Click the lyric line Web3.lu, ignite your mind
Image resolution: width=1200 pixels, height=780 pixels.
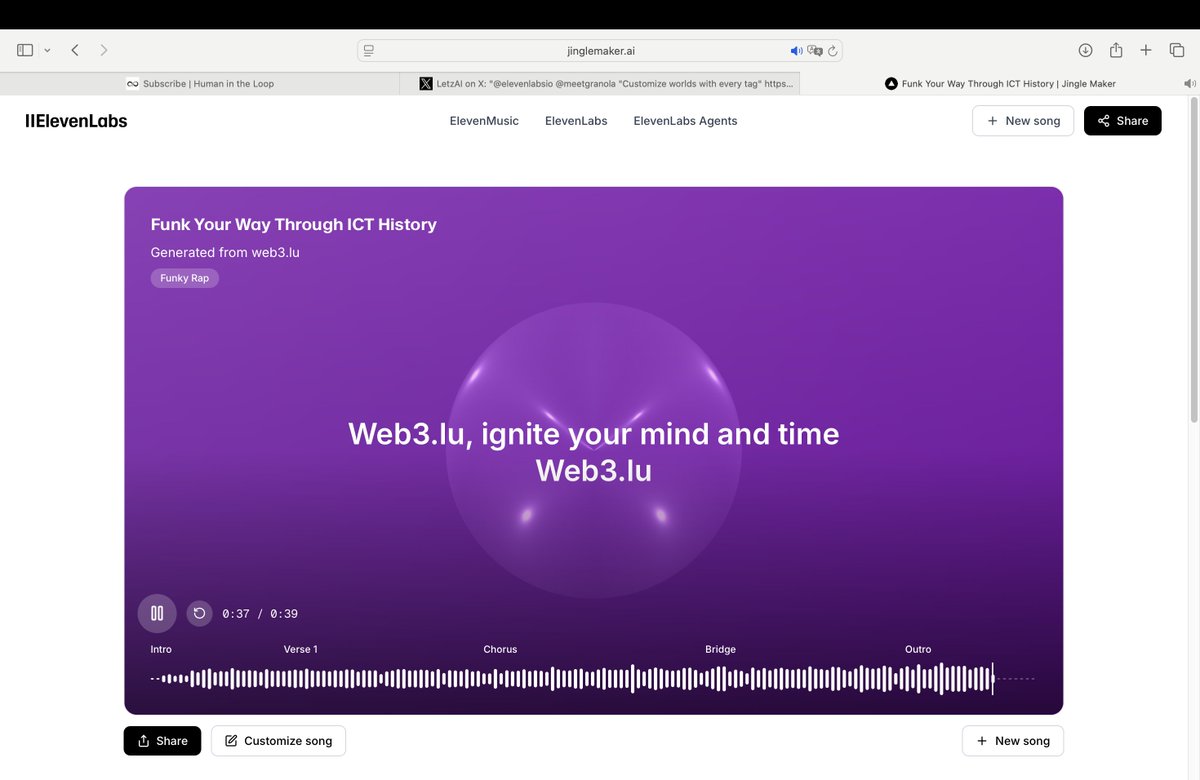[594, 434]
